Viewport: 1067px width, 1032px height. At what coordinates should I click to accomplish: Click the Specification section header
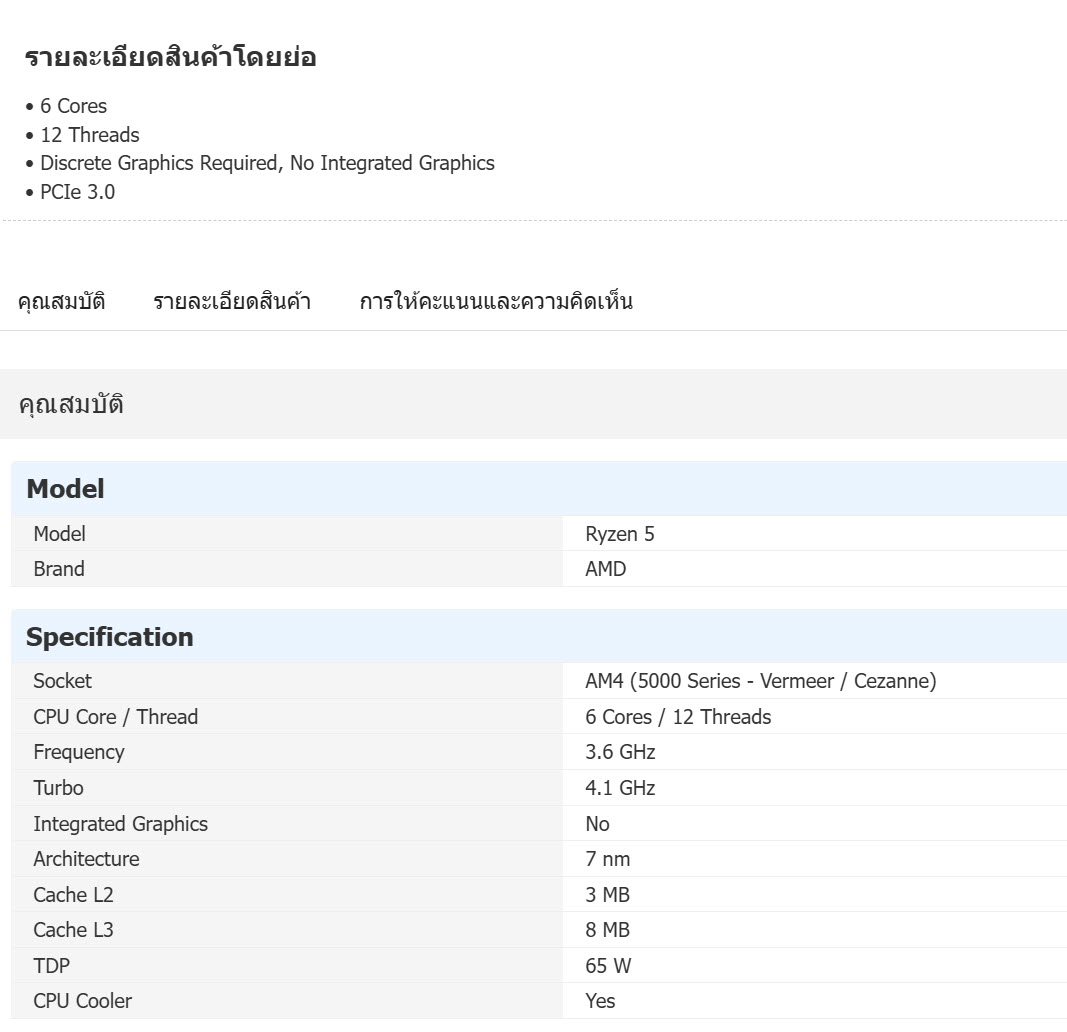coord(110,637)
